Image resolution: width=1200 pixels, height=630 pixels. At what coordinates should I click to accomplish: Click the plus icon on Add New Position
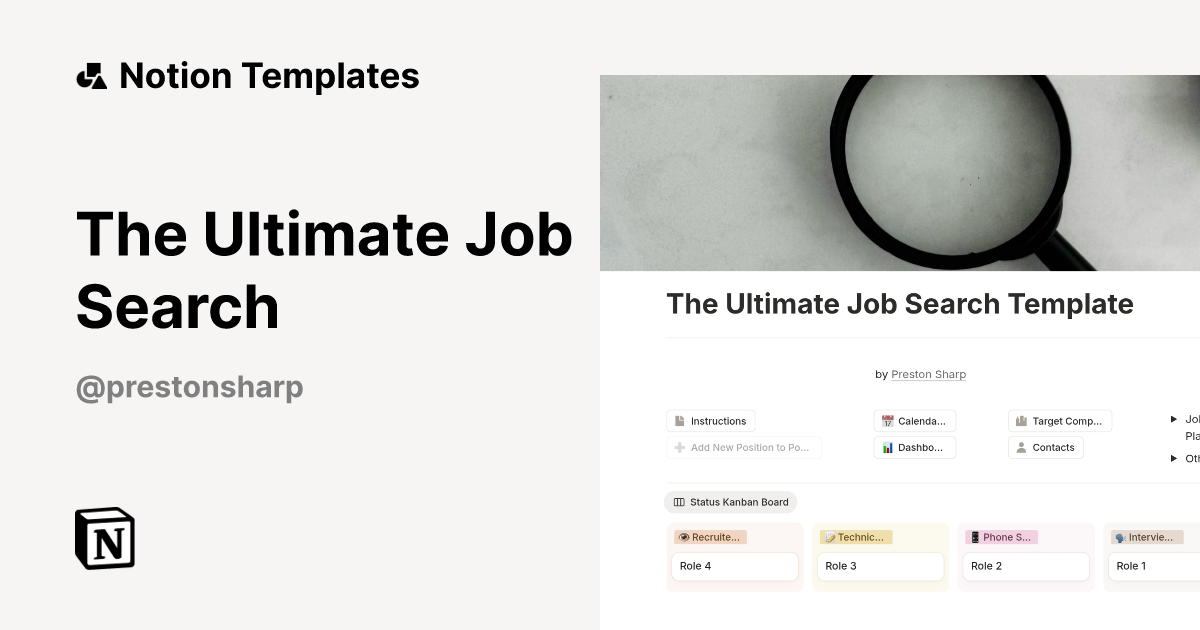tap(678, 447)
